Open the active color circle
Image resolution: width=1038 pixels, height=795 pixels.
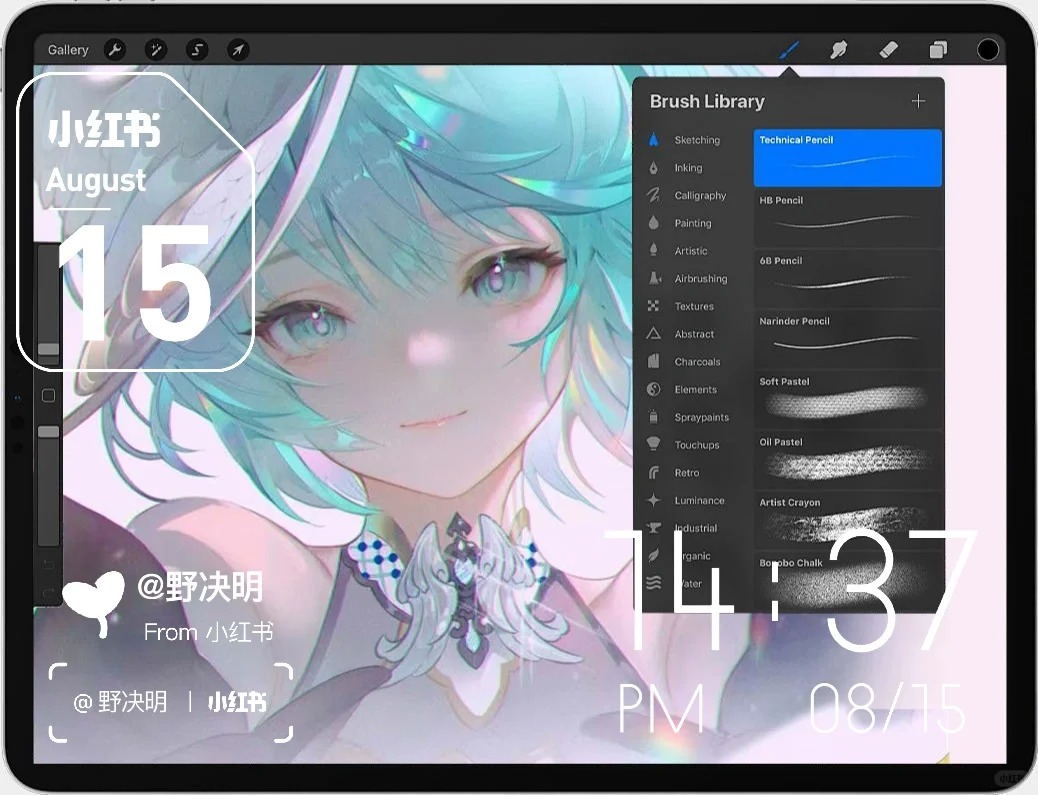point(988,50)
